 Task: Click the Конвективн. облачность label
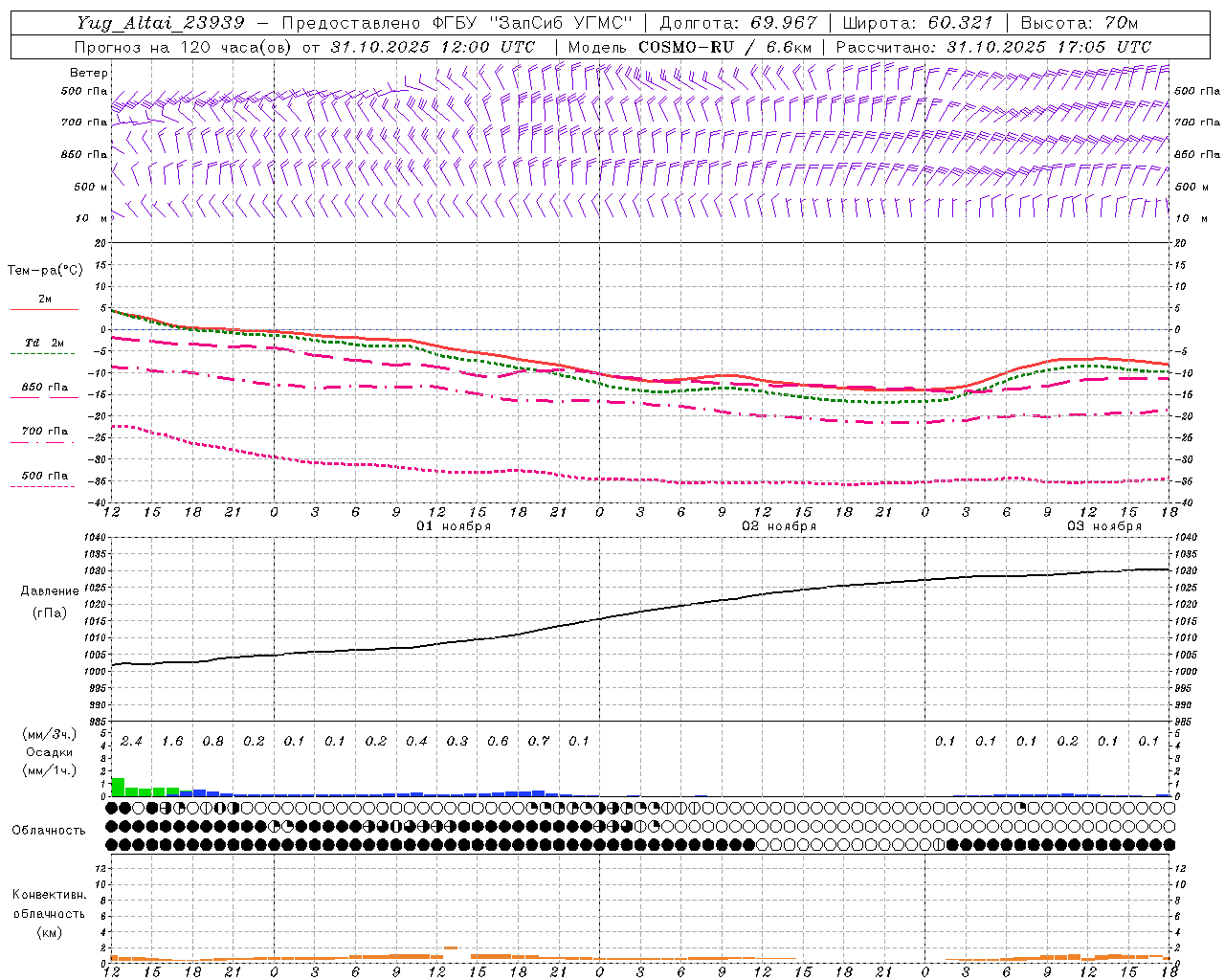click(x=49, y=904)
